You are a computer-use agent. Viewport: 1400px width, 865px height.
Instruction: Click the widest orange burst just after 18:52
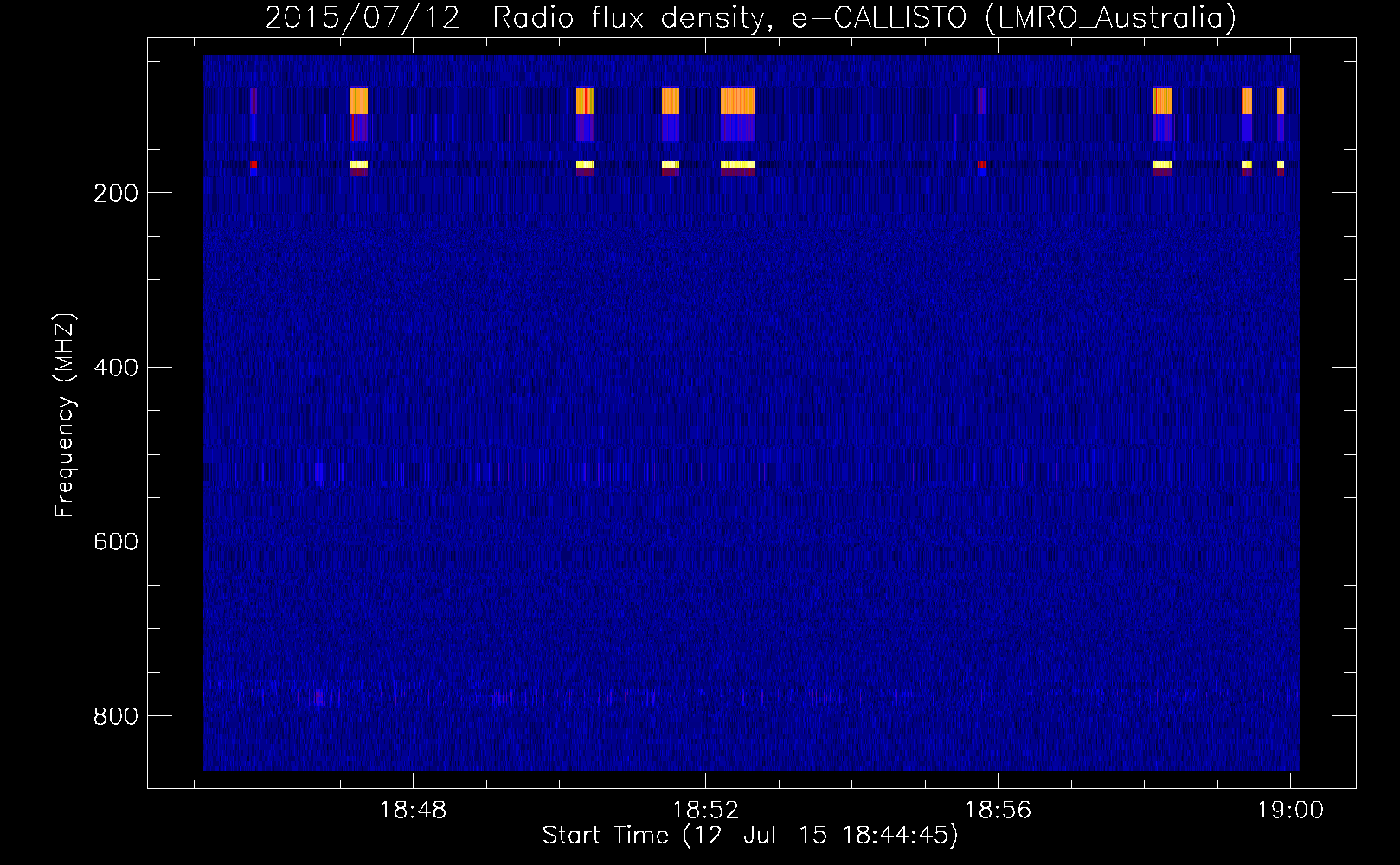[737, 101]
